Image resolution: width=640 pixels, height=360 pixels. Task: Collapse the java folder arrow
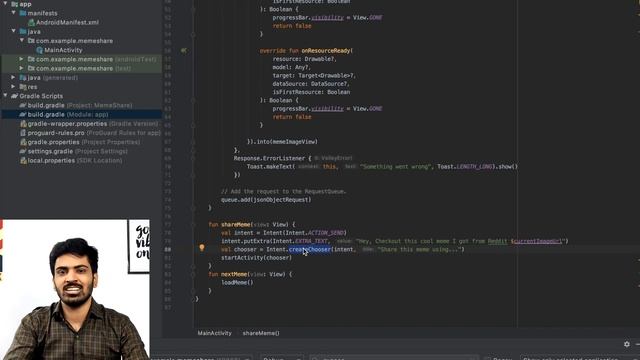pos(13,31)
